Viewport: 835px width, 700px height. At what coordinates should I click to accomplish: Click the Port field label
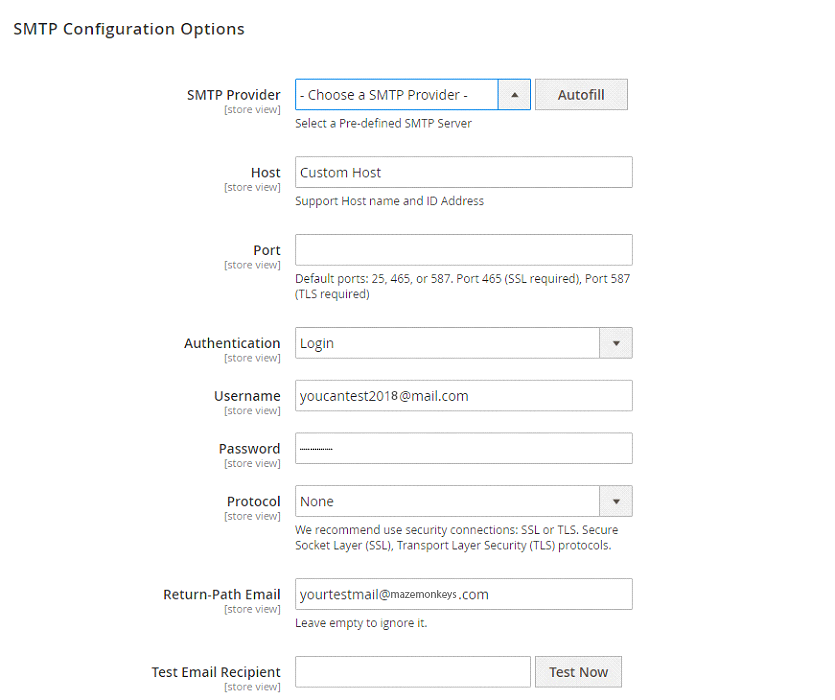pyautogui.click(x=266, y=250)
